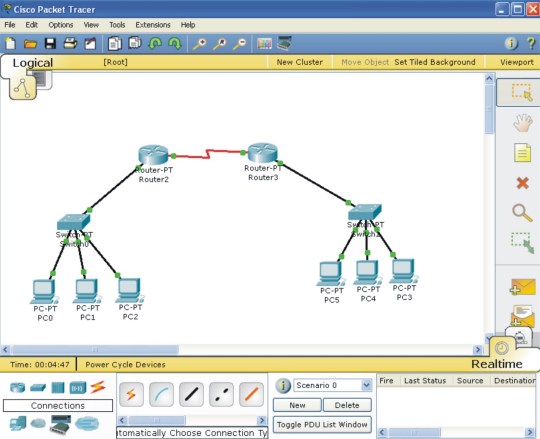Choose the Place Note tool
The image size is (540, 439).
pos(522,153)
